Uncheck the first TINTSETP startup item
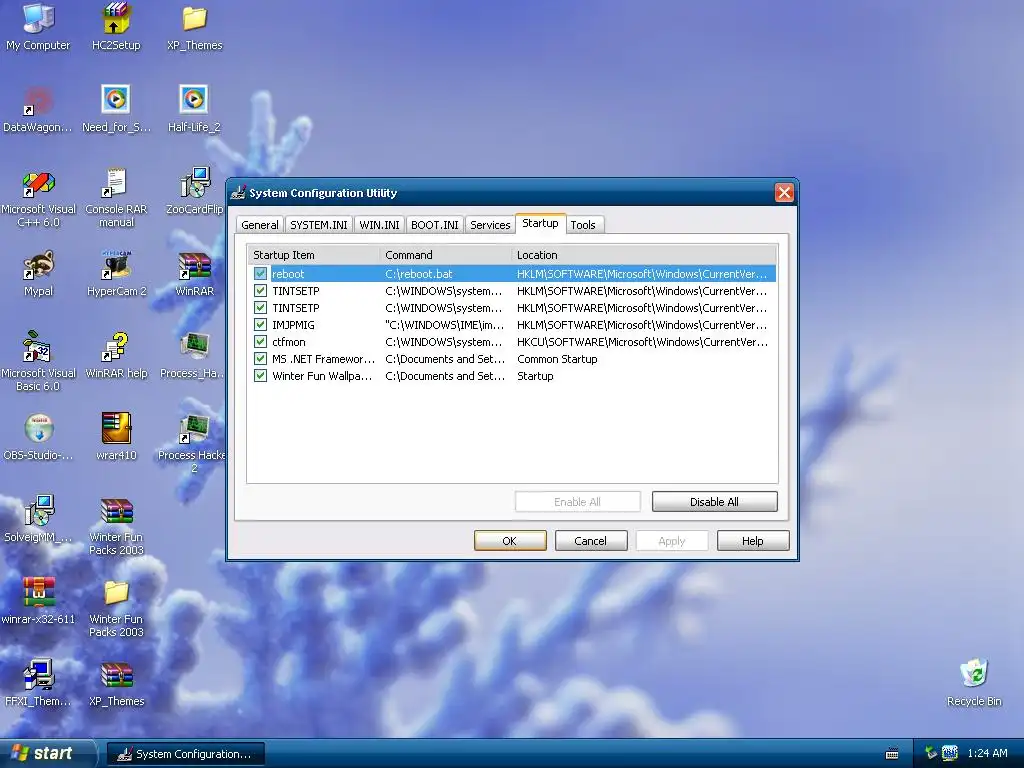Viewport: 1024px width, 768px height. tap(261, 291)
